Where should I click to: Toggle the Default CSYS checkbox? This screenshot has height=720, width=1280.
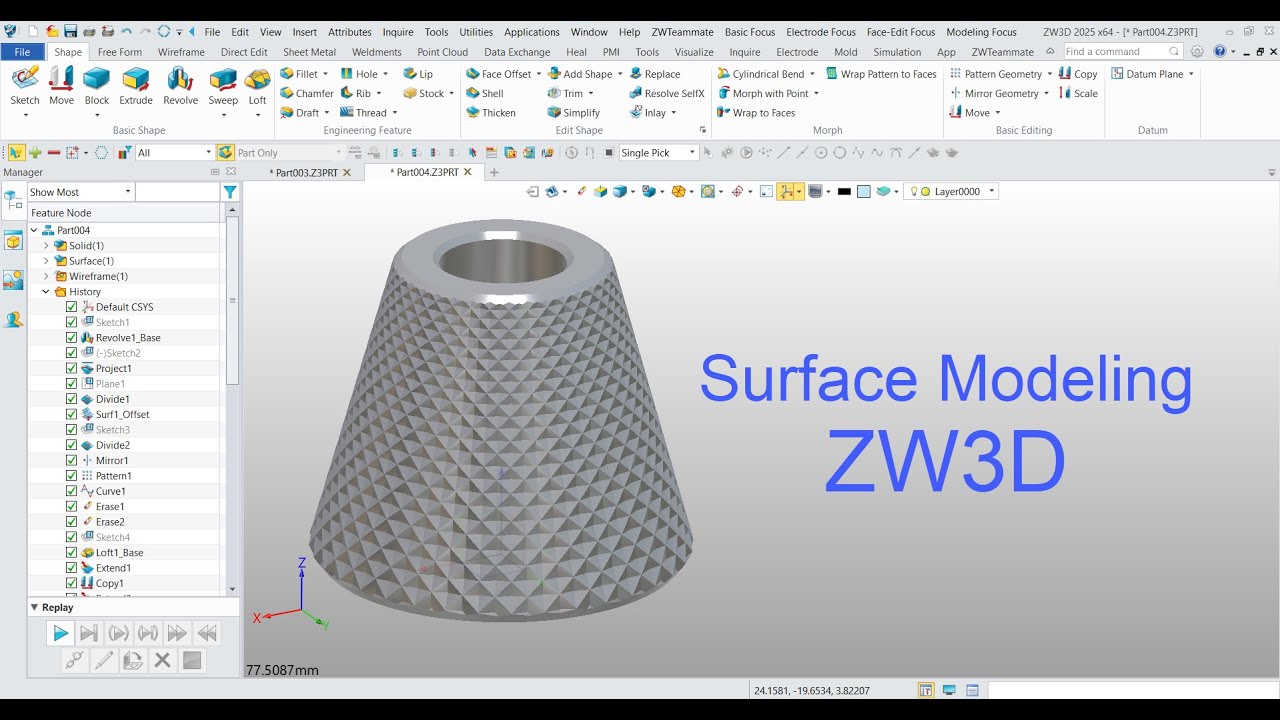pyautogui.click(x=71, y=307)
